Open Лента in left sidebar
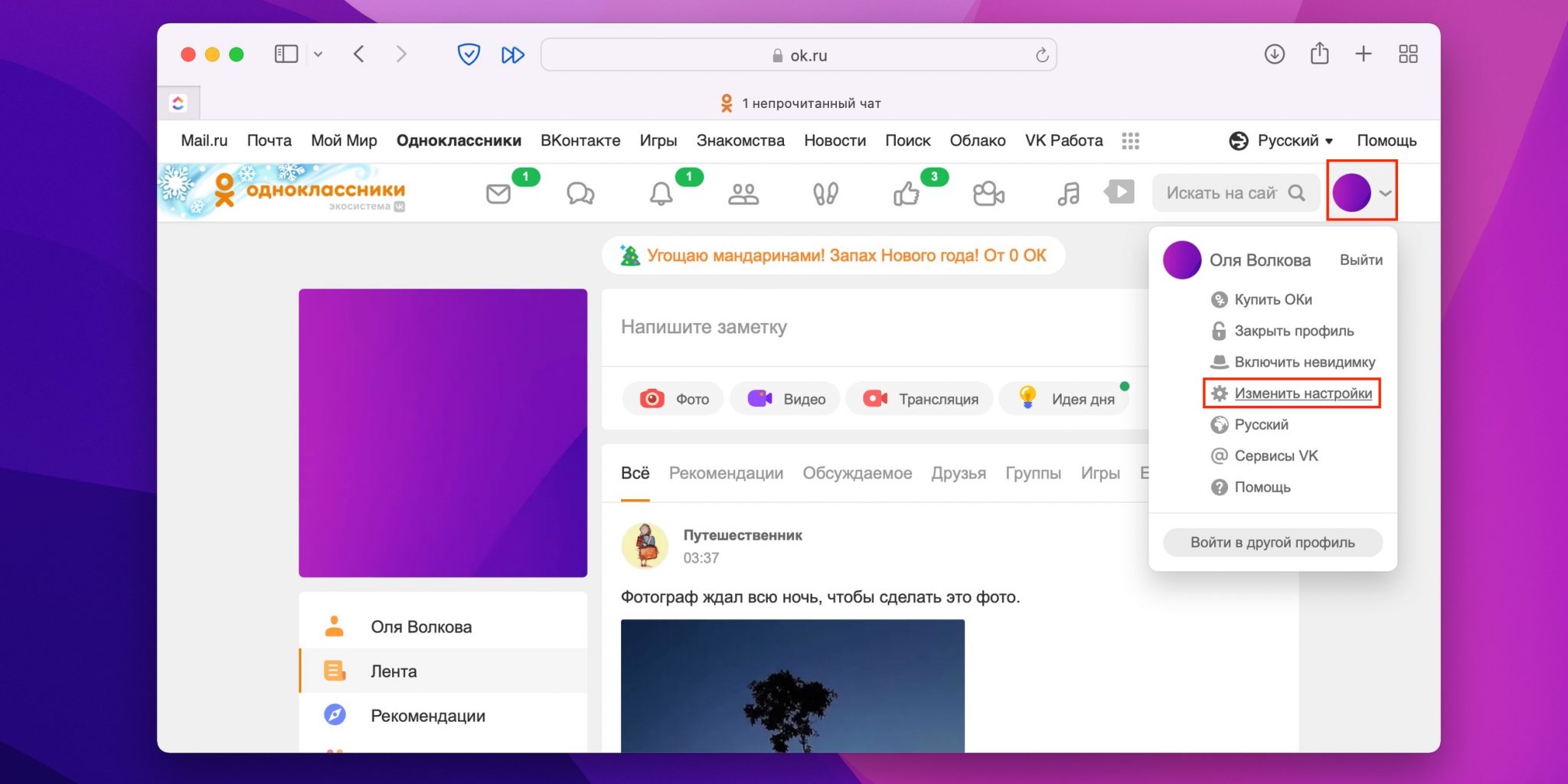 [443, 671]
